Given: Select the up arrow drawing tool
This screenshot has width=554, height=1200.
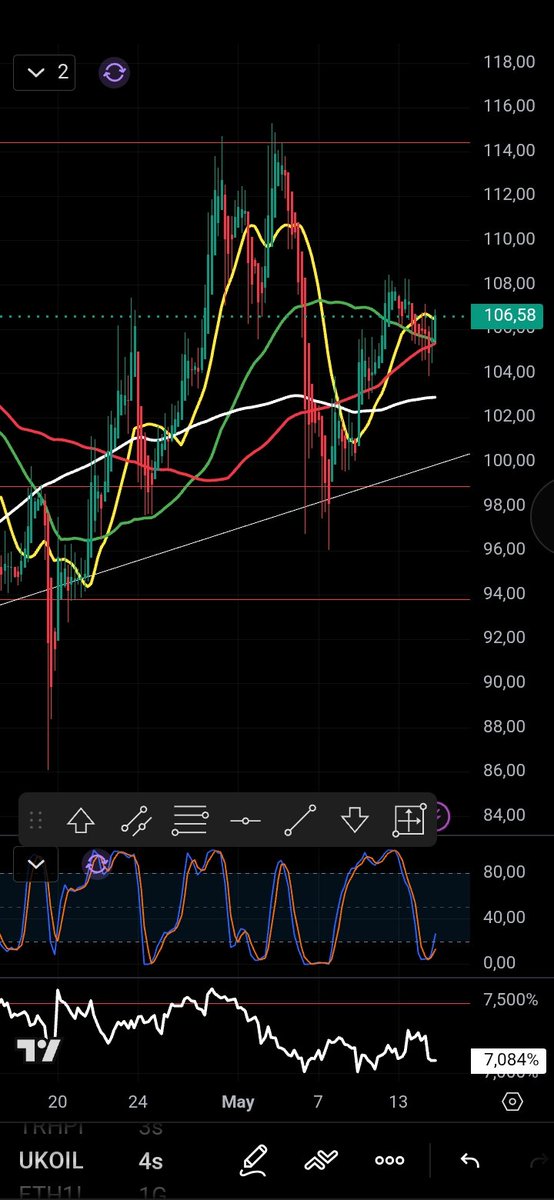Looking at the screenshot, I should (81, 821).
